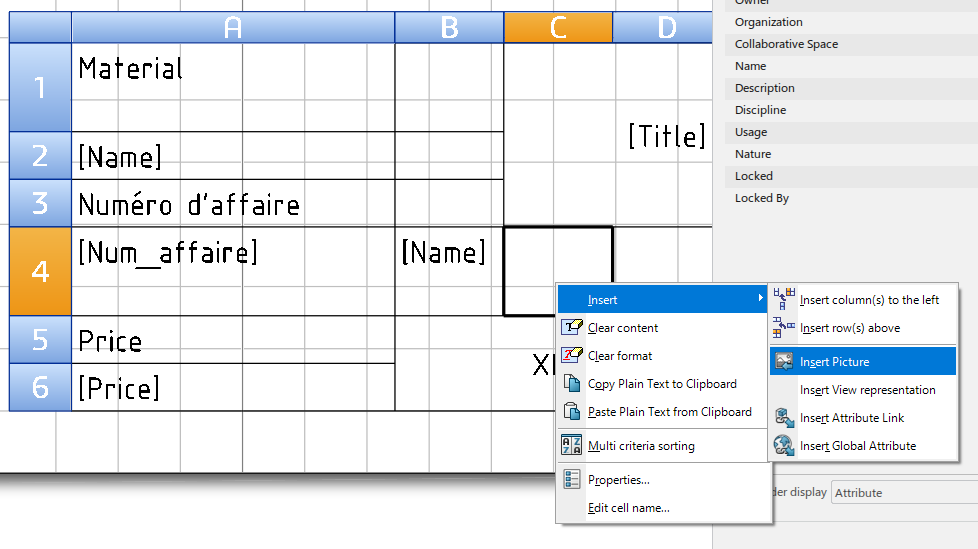
Task: Select row 4 header
Action: pyautogui.click(x=40, y=271)
